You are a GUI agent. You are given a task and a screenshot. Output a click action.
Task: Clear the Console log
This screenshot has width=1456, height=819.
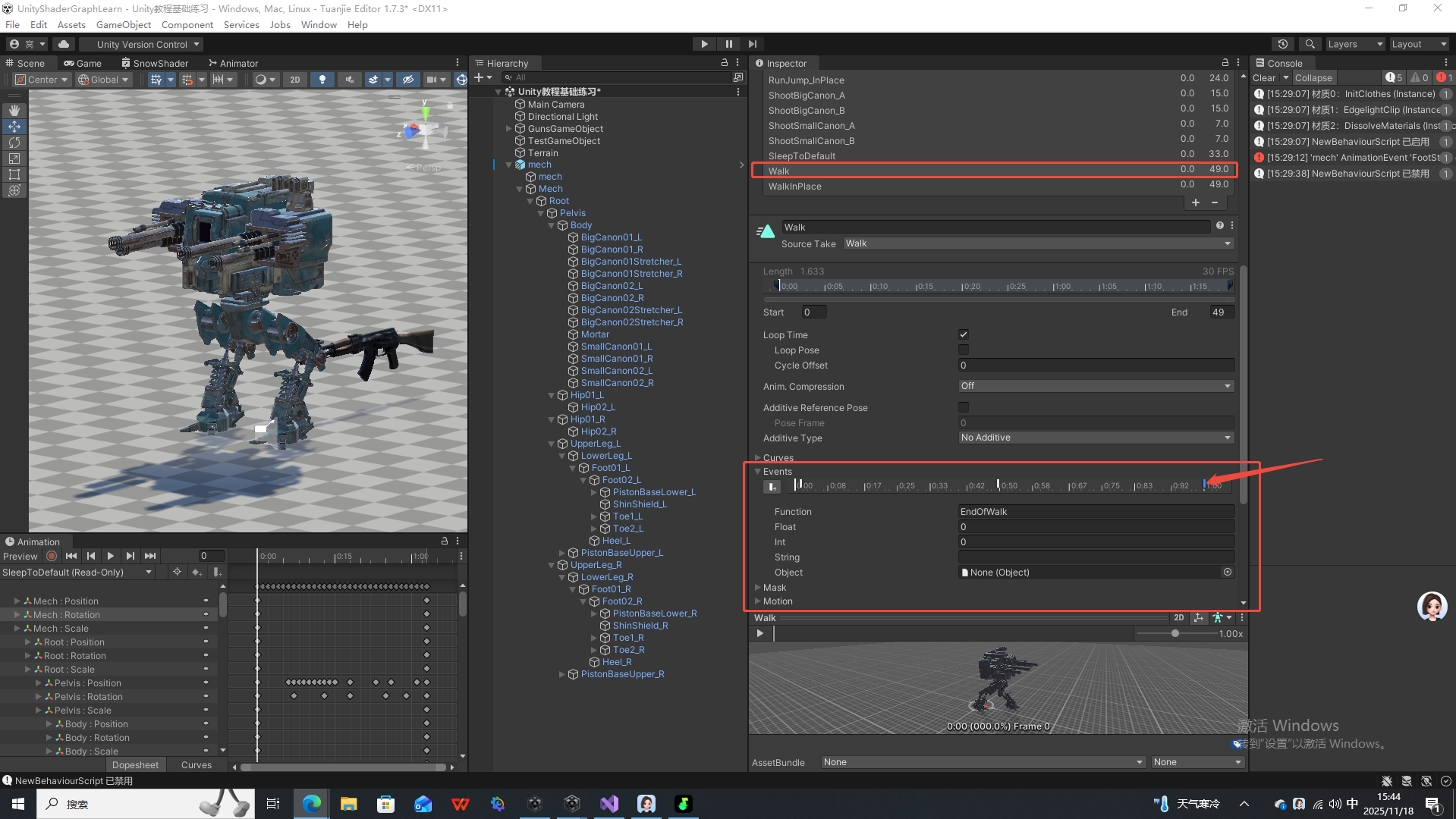coord(1264,78)
